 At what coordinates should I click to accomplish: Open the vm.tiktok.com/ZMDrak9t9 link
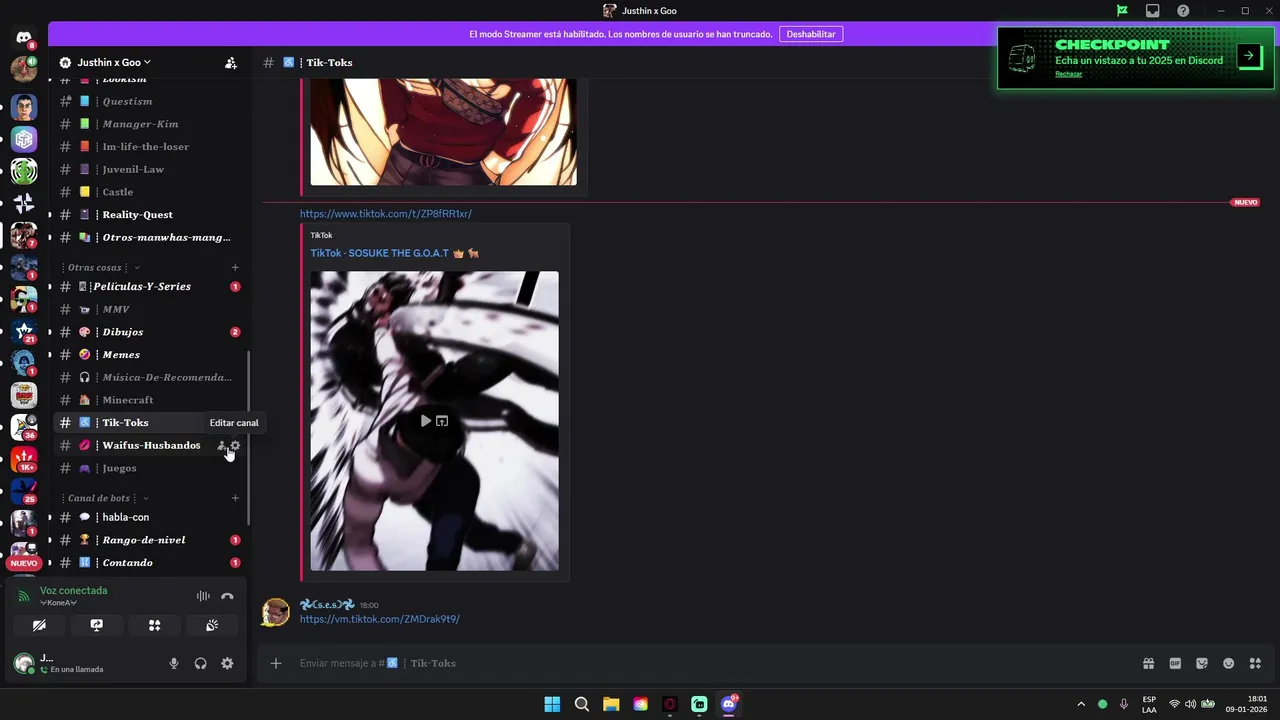point(380,619)
